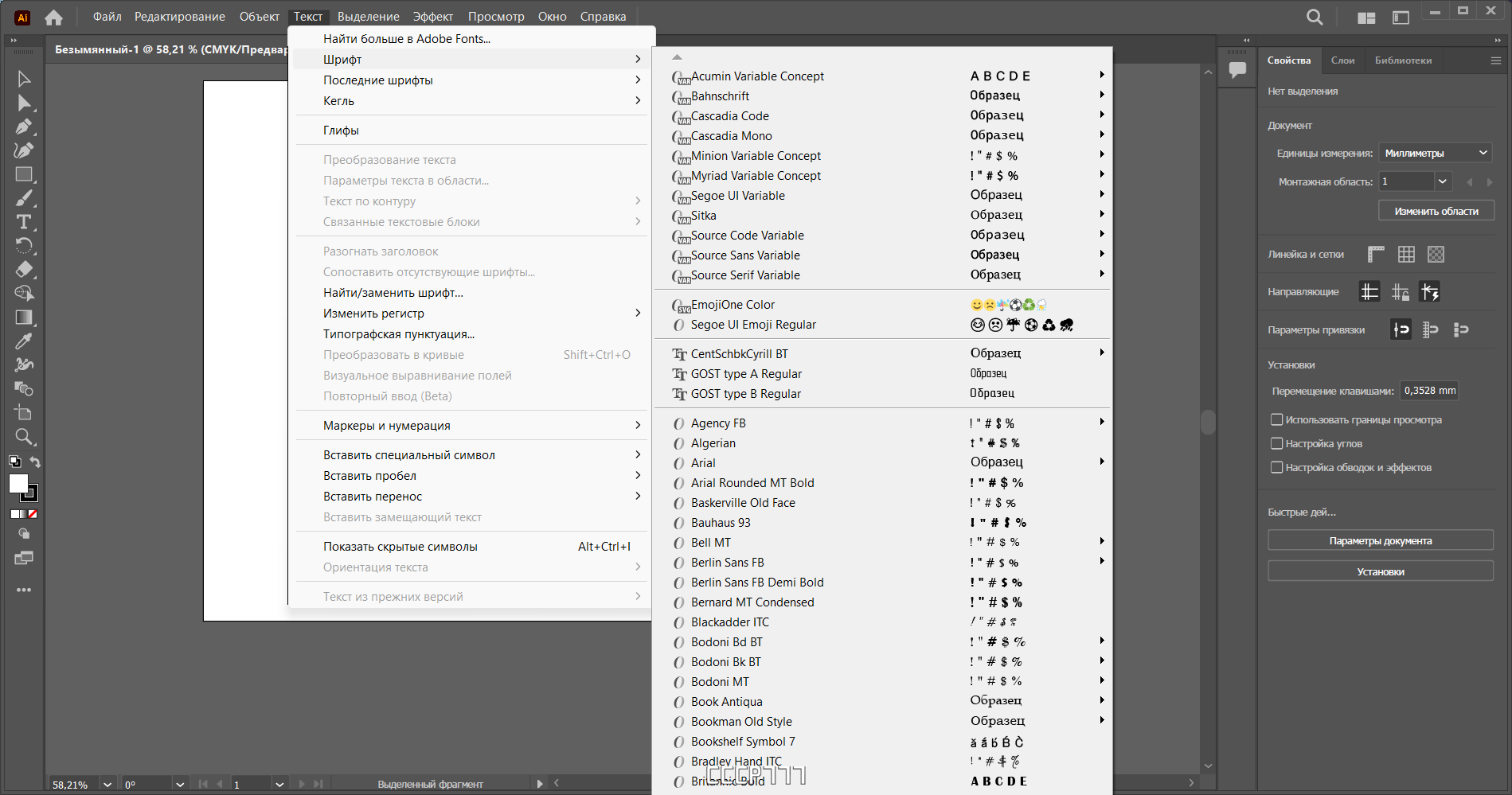
Task: Switch to the Слои tab
Action: point(1342,60)
